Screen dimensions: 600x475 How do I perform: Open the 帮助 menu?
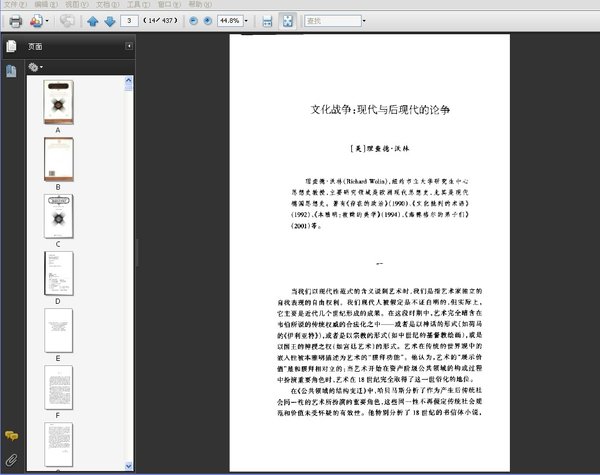tap(200, 4)
